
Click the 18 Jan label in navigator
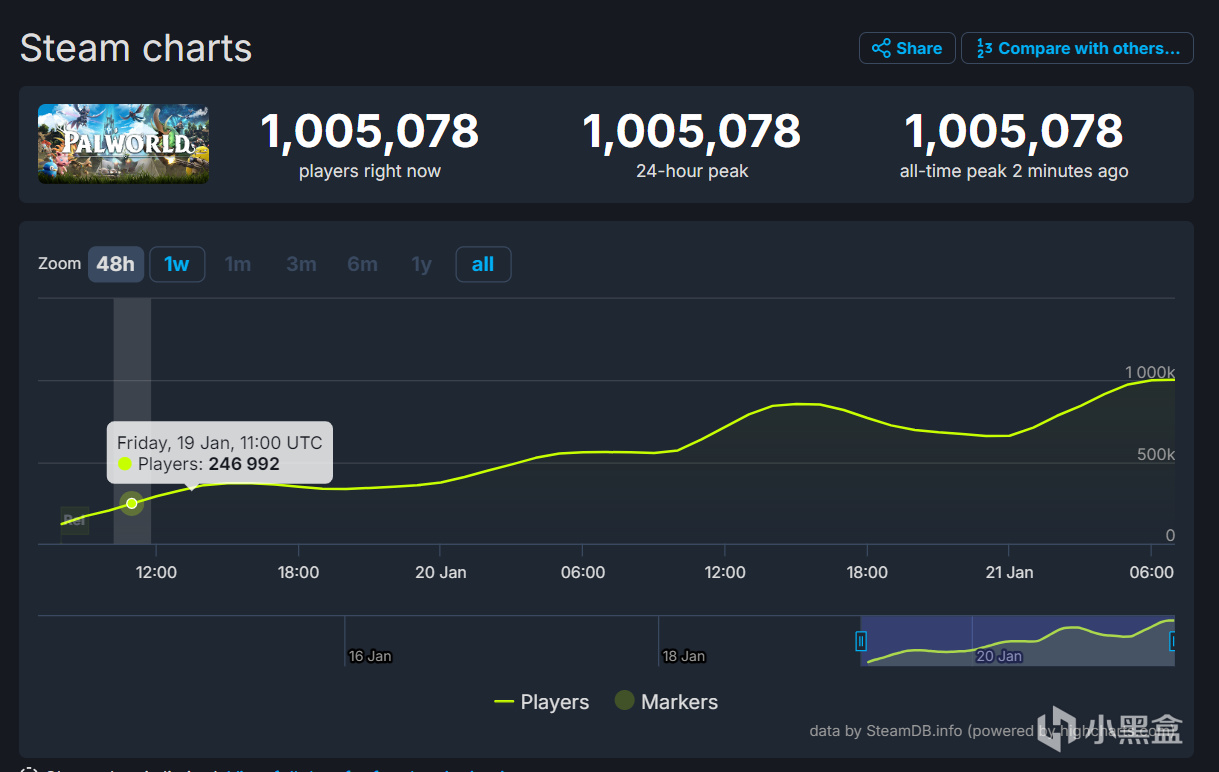684,656
